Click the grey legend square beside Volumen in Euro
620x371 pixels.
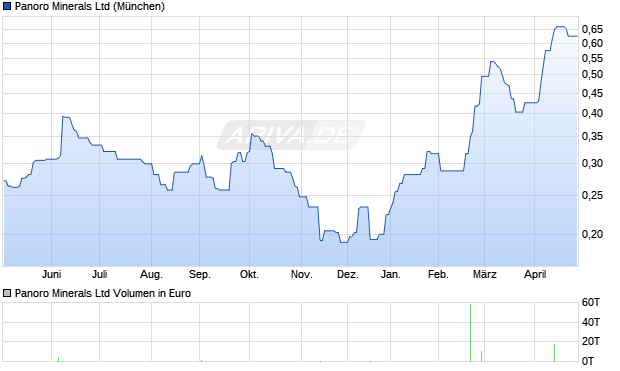(x=7, y=293)
